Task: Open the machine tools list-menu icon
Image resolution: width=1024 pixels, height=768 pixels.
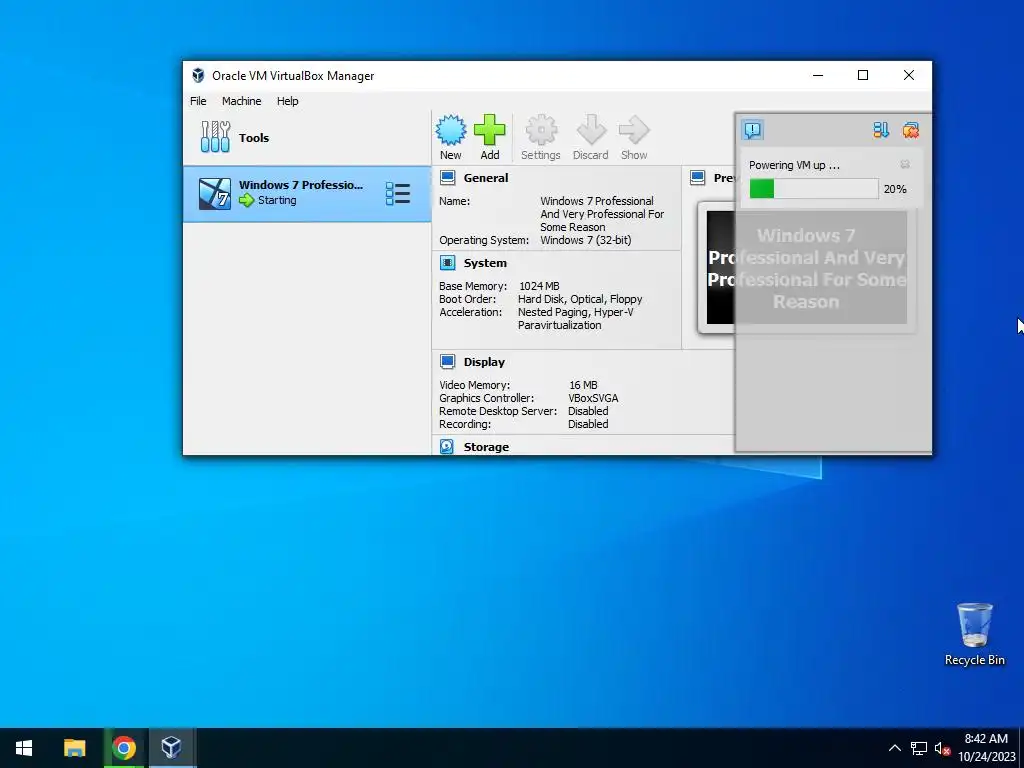Action: tap(398, 194)
